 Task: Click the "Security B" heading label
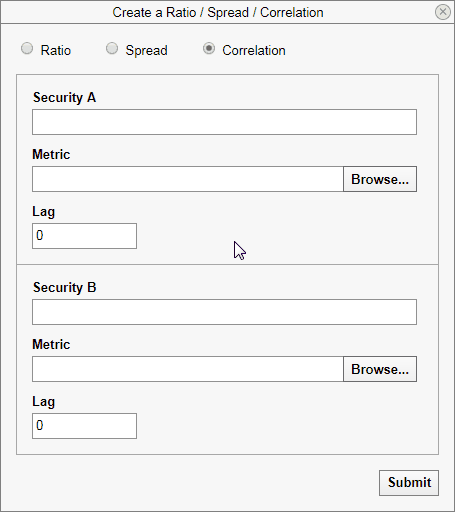click(65, 288)
